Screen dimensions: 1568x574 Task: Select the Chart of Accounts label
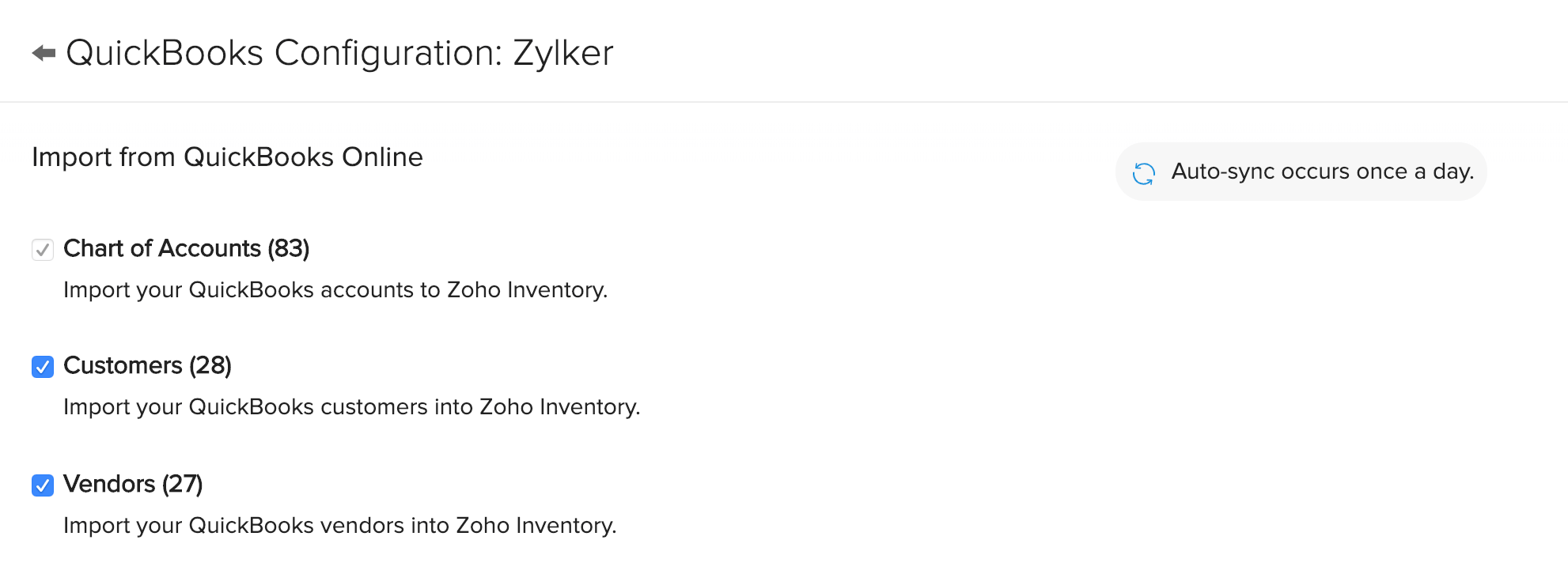(x=187, y=248)
